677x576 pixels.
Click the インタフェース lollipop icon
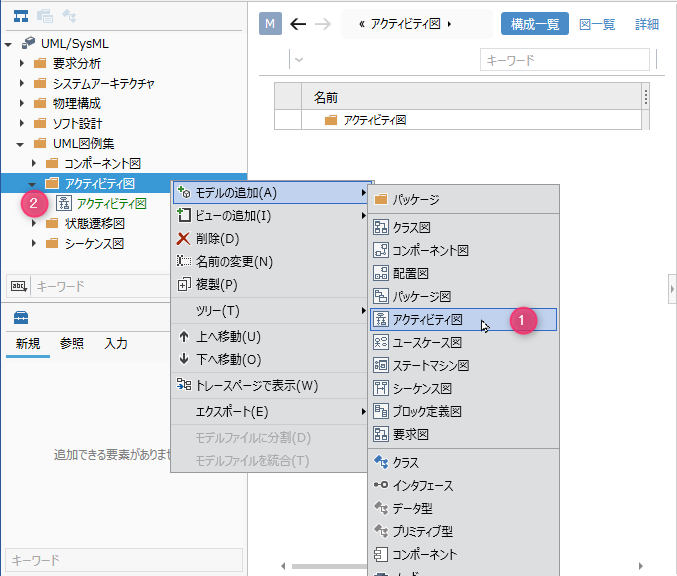pyautogui.click(x=381, y=485)
